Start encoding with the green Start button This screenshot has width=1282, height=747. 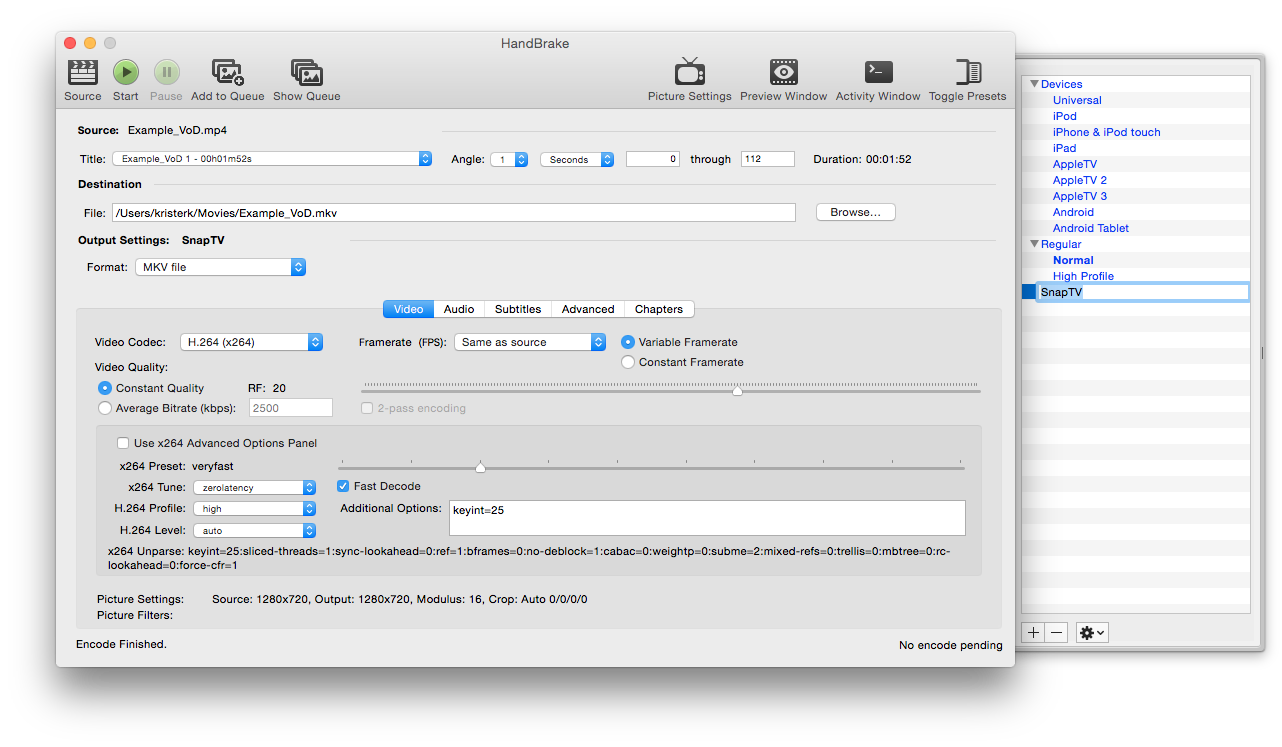(126, 72)
